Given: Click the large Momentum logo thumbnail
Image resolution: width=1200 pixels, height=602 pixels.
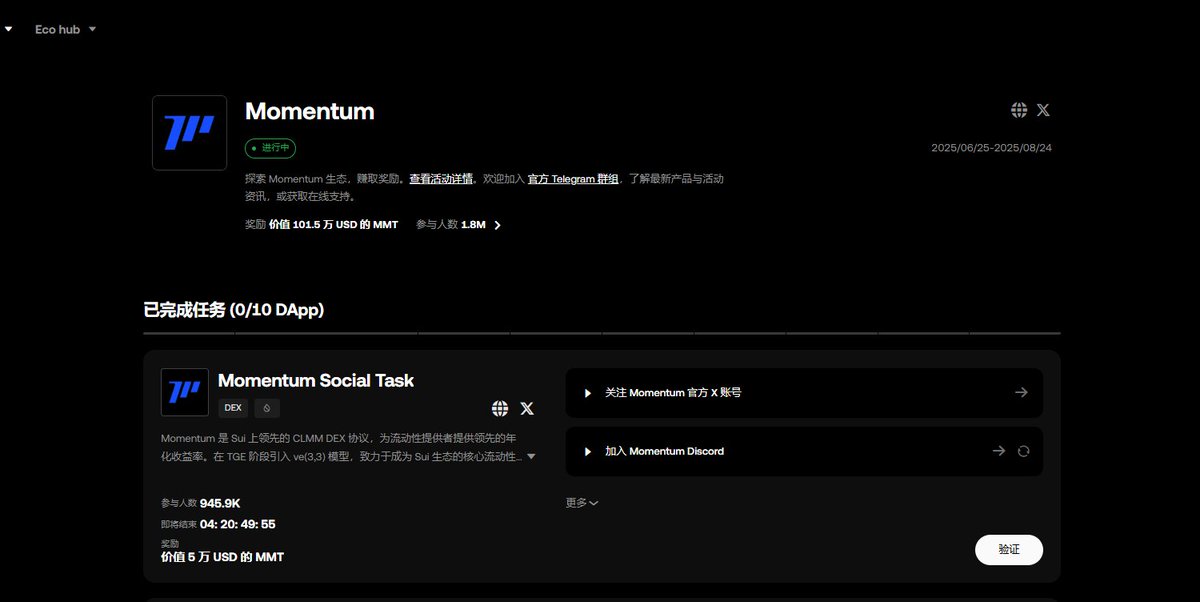Looking at the screenshot, I should (189, 132).
